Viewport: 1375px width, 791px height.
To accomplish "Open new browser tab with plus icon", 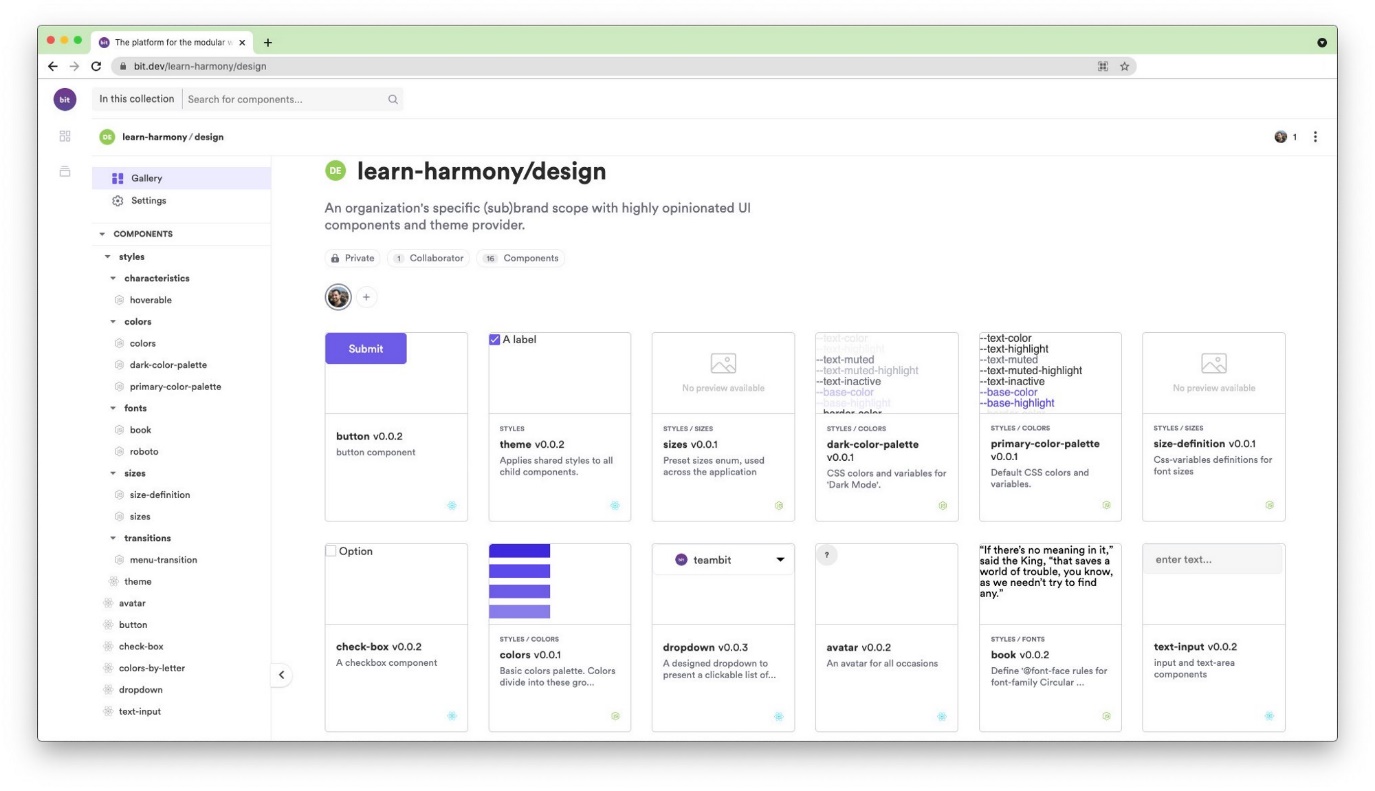I will (268, 42).
